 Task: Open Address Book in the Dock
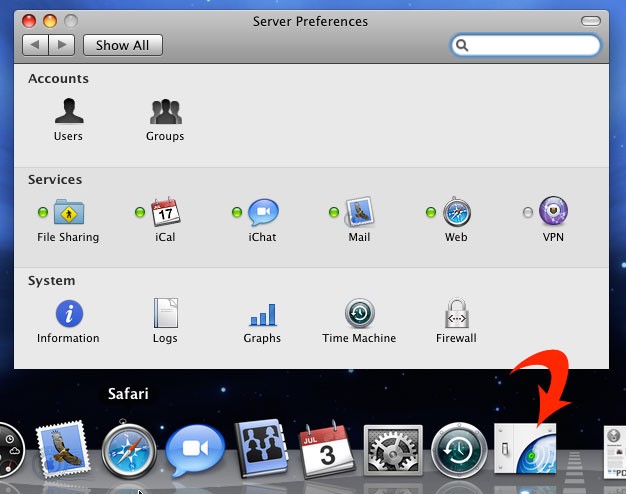261,448
